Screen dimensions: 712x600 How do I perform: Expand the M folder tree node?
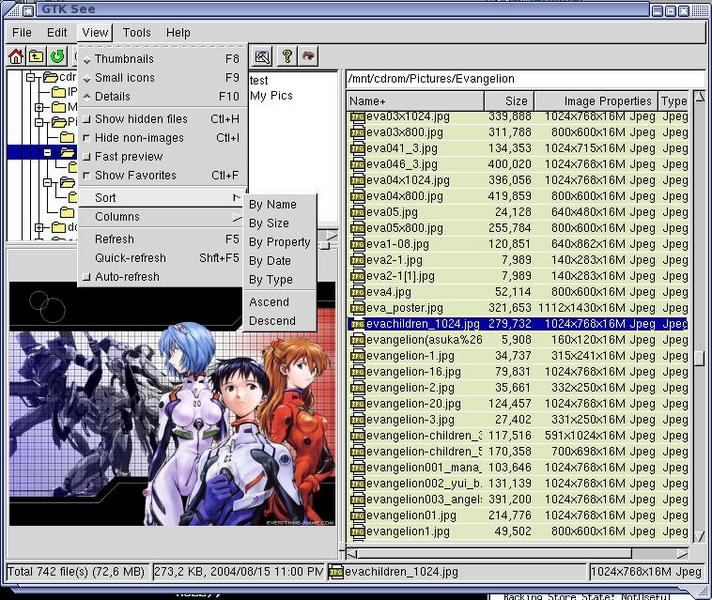tap(39, 108)
